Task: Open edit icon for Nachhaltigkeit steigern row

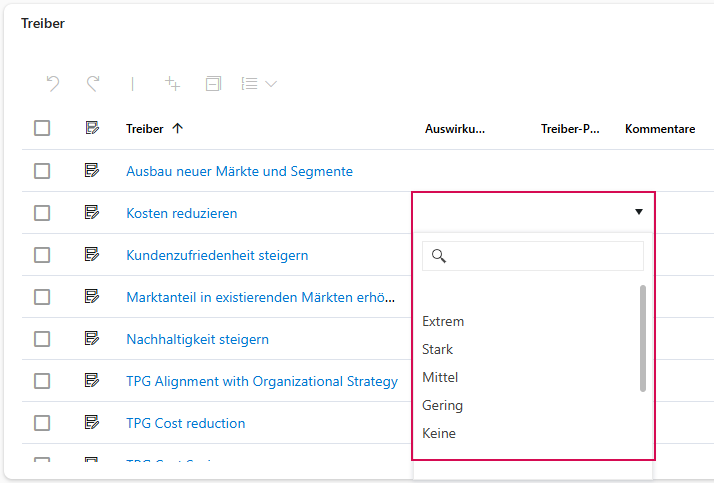Action: pyautogui.click(x=92, y=338)
